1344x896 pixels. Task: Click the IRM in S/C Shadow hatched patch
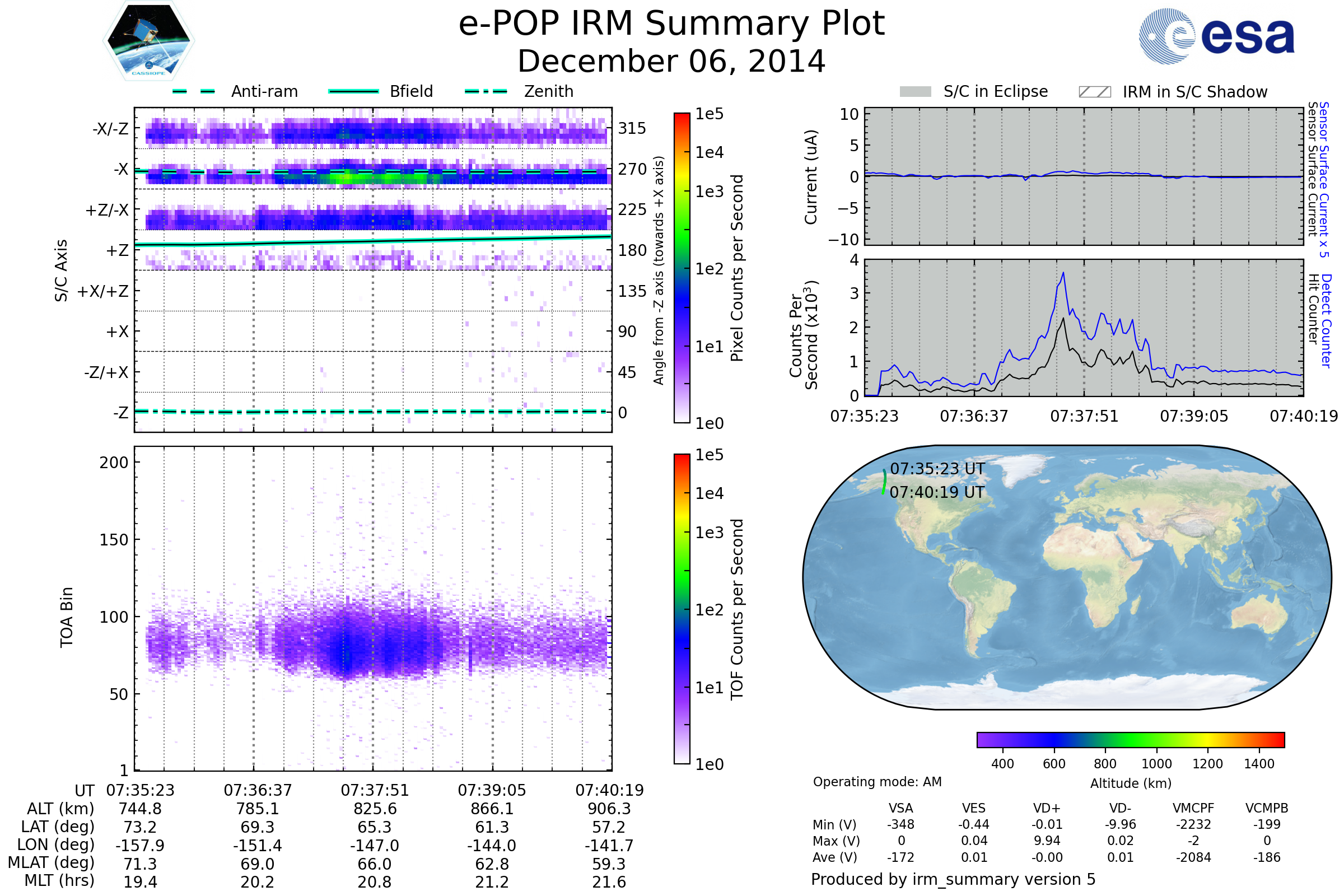(1094, 92)
